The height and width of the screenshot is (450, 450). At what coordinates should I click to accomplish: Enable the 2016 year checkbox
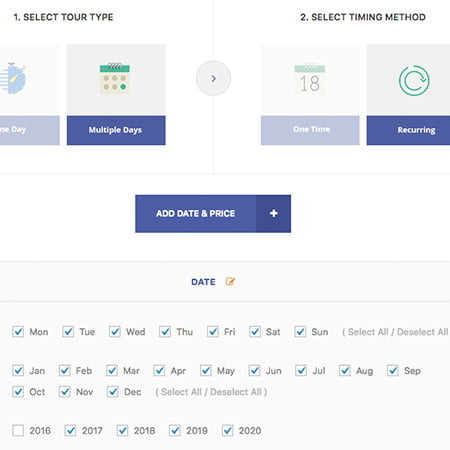18,430
